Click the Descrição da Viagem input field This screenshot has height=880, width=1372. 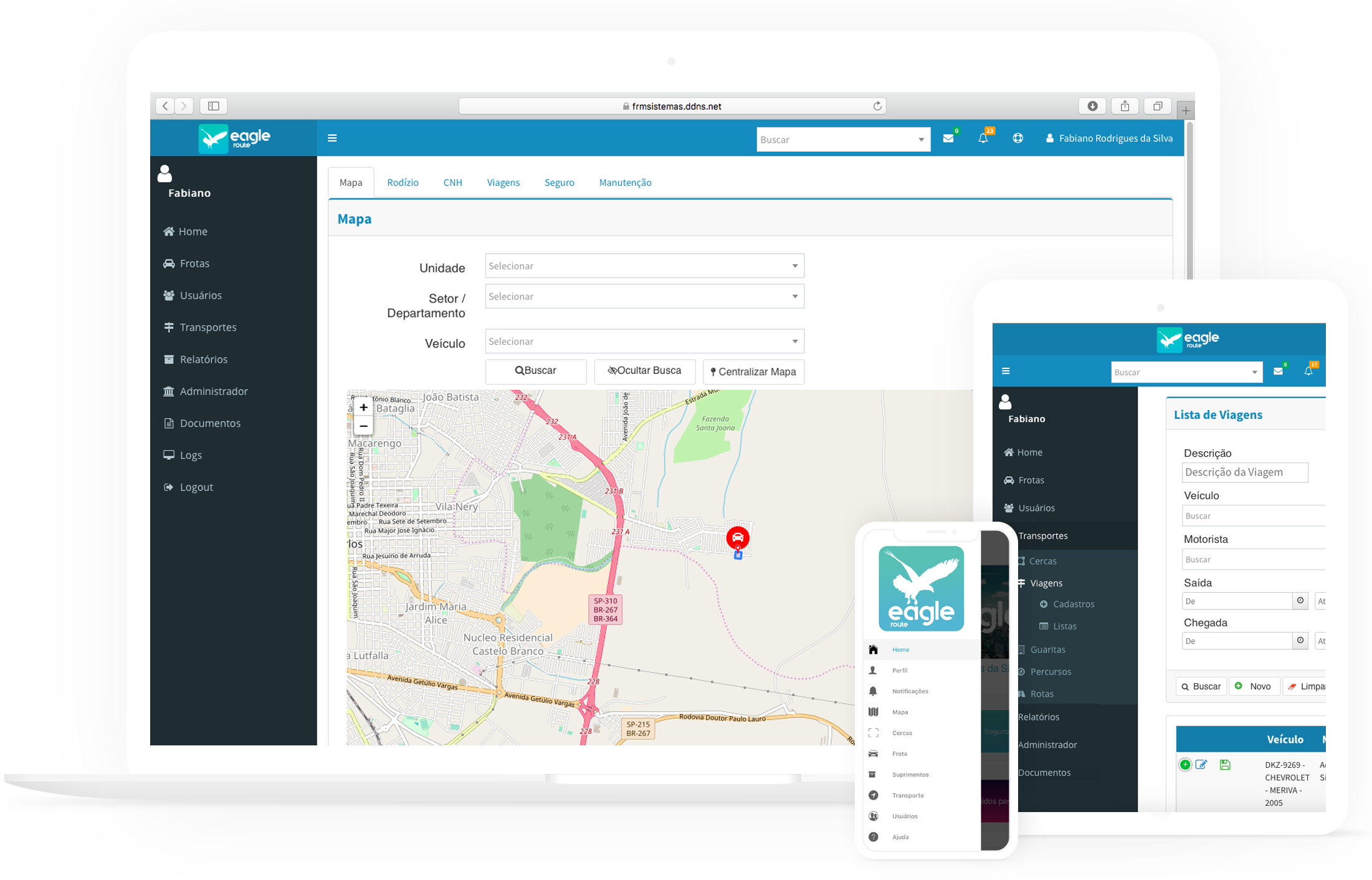click(x=1245, y=472)
